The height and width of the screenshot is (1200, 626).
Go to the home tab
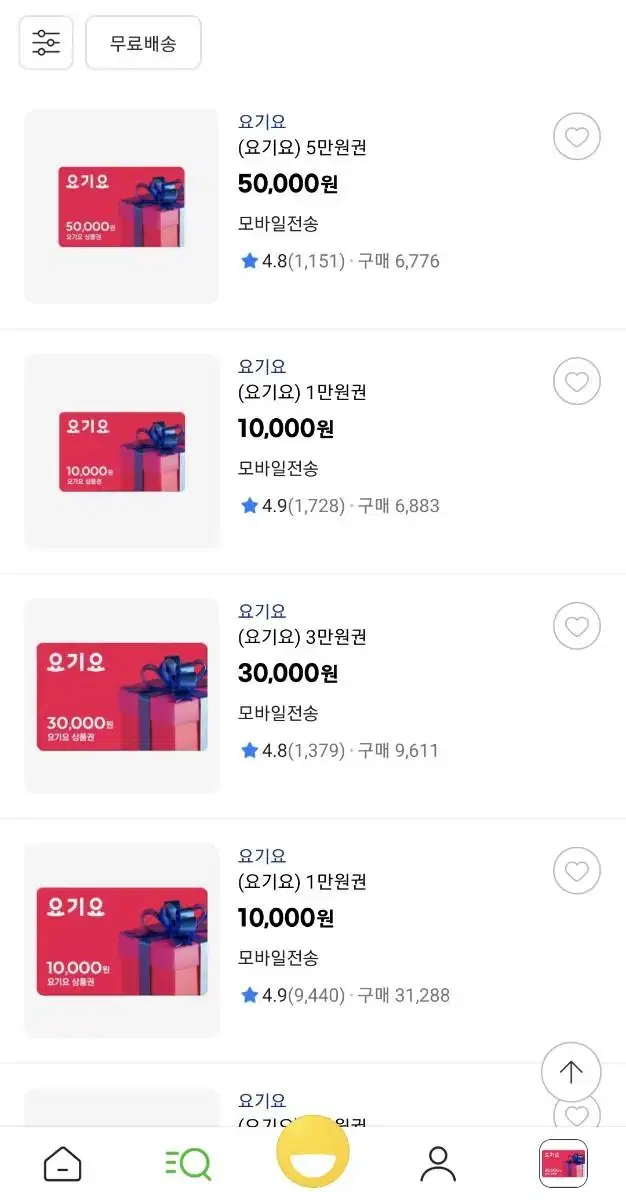pos(63,1164)
